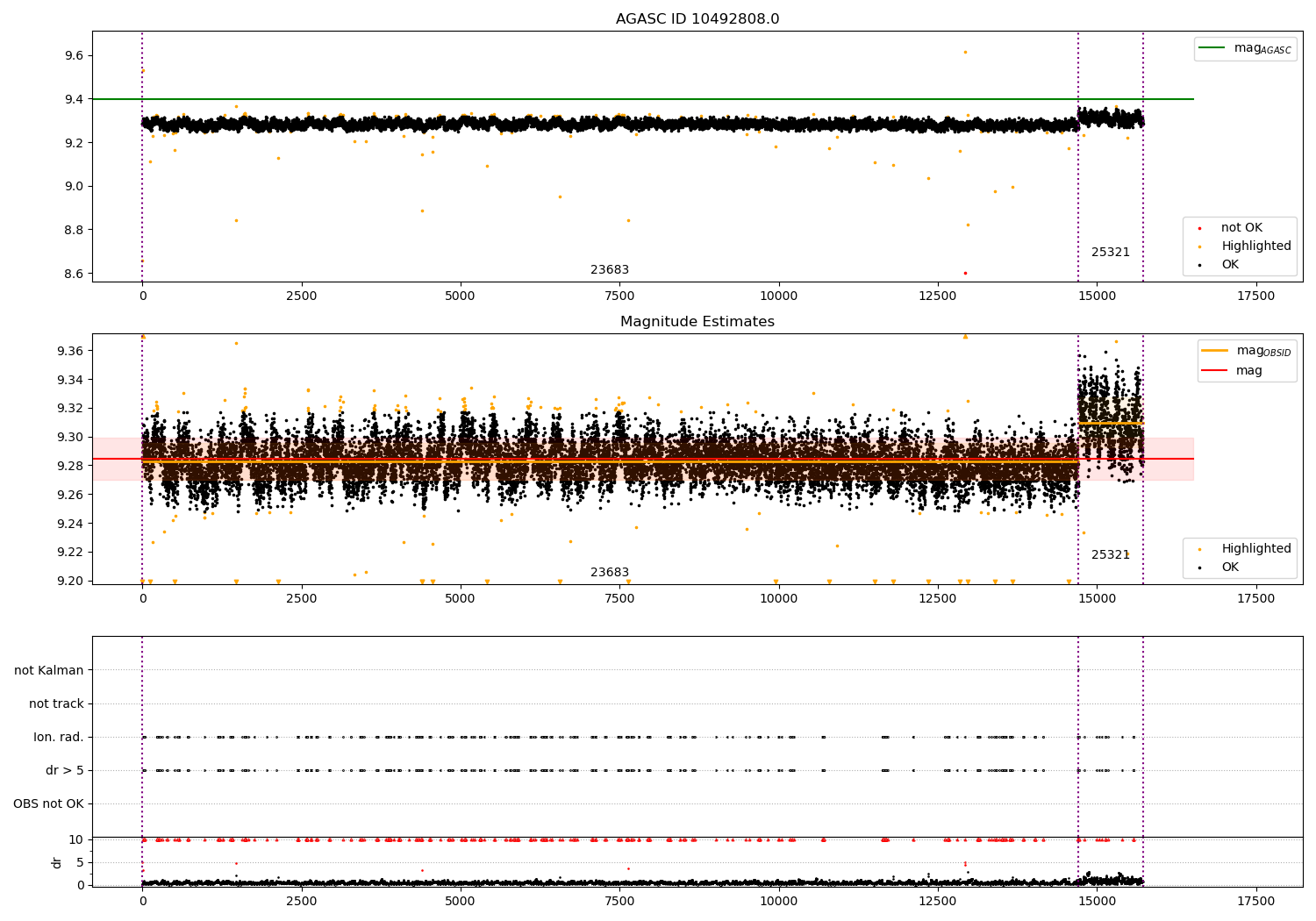1316x921 pixels.
Task: Click the 'not Kalman' axis label
Action: point(49,670)
